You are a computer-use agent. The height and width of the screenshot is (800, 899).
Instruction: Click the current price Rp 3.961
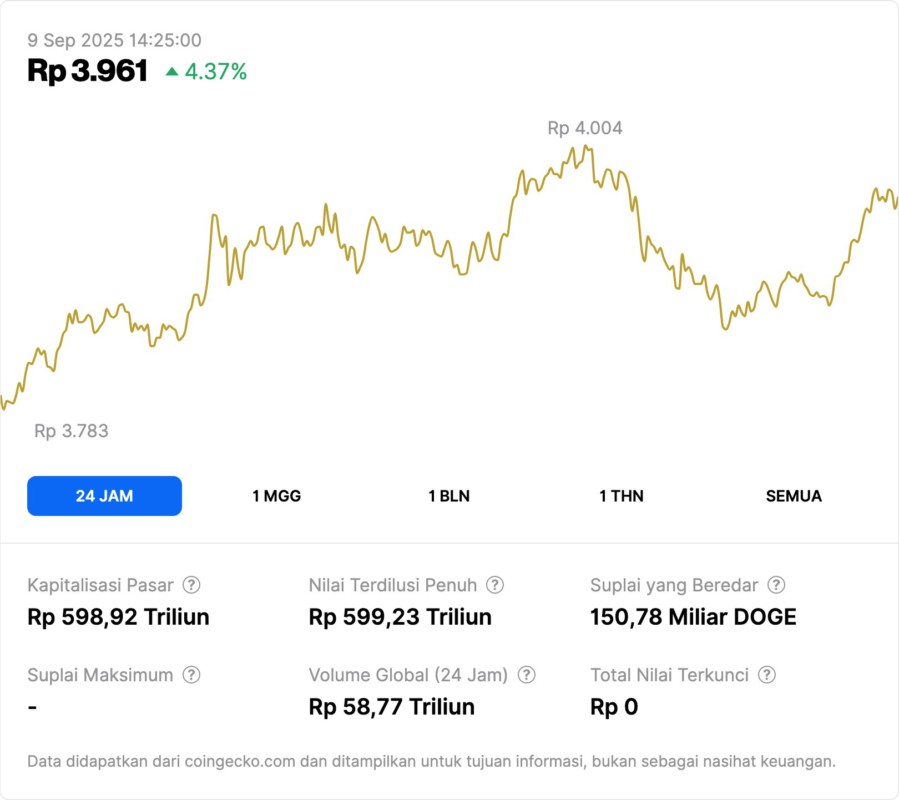[88, 71]
